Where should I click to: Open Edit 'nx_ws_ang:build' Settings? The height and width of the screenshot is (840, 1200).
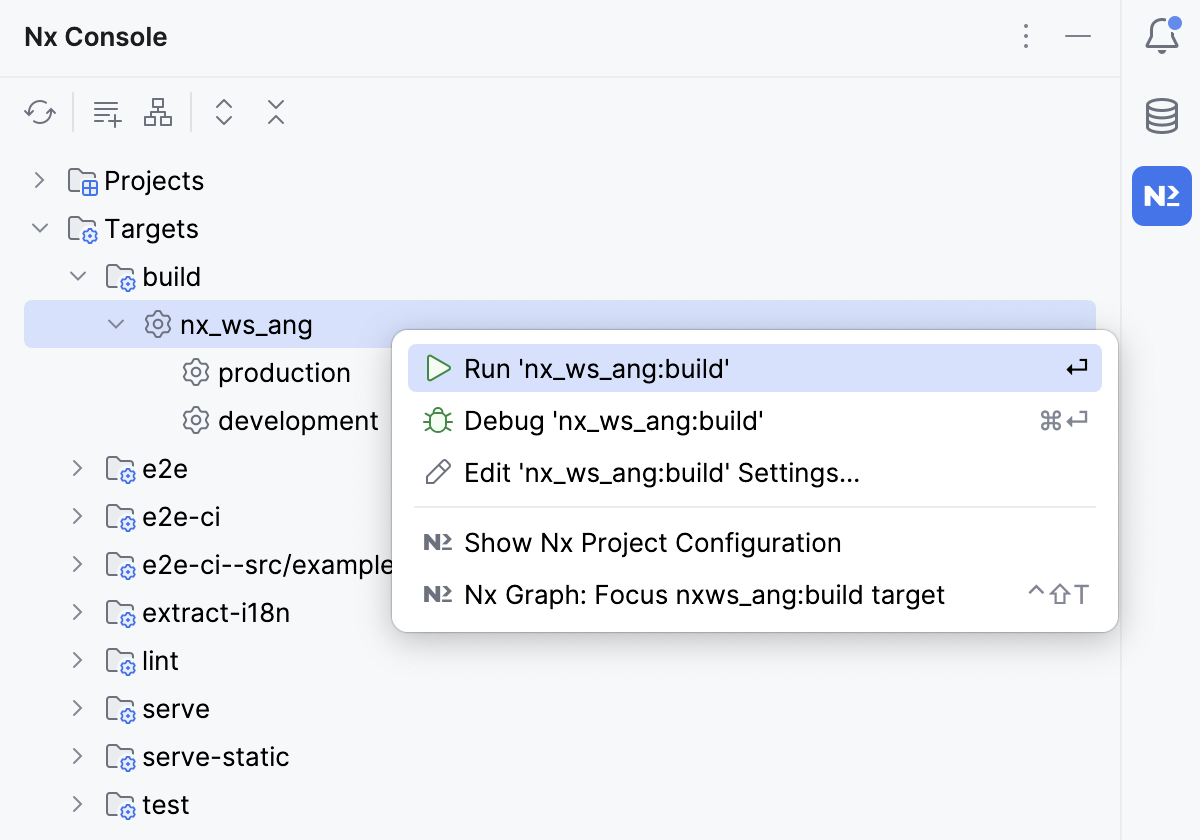[661, 472]
